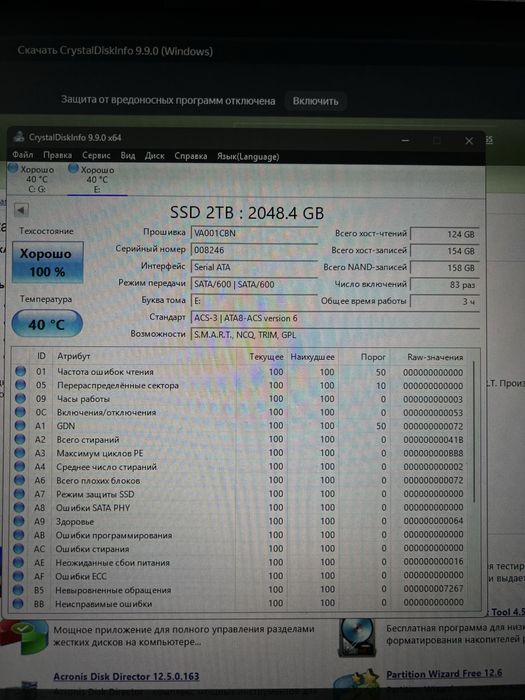Close the CrystalDiskInfo window

469,141
